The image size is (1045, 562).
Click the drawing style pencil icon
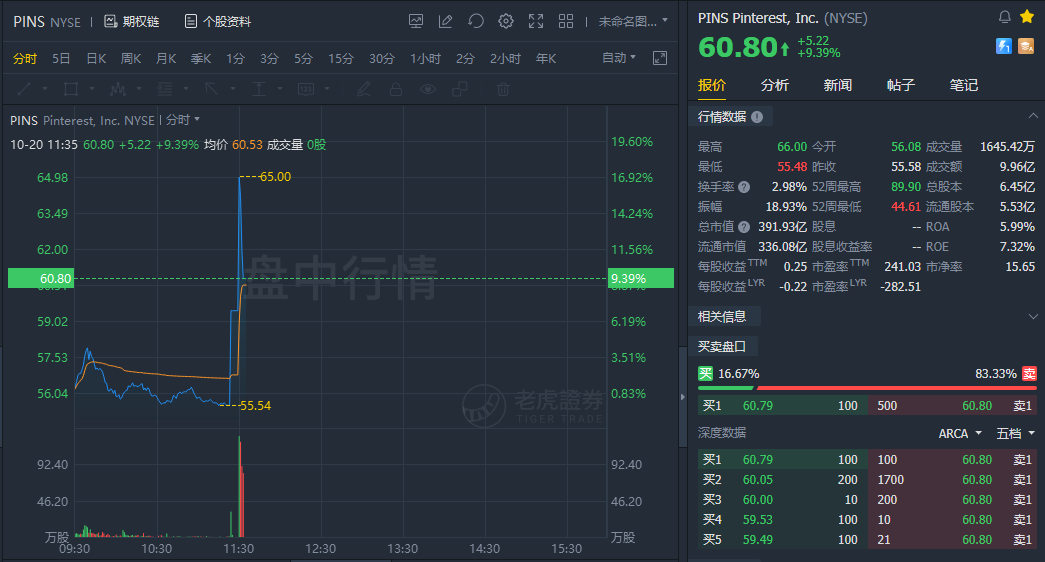coord(364,89)
